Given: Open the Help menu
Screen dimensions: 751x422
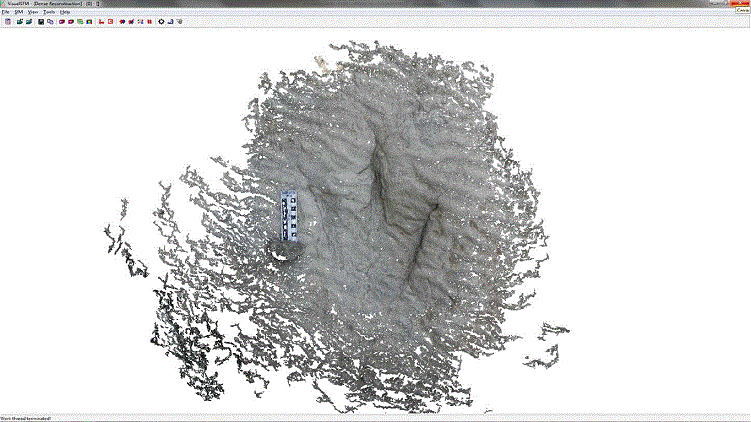Looking at the screenshot, I should click(x=64, y=12).
